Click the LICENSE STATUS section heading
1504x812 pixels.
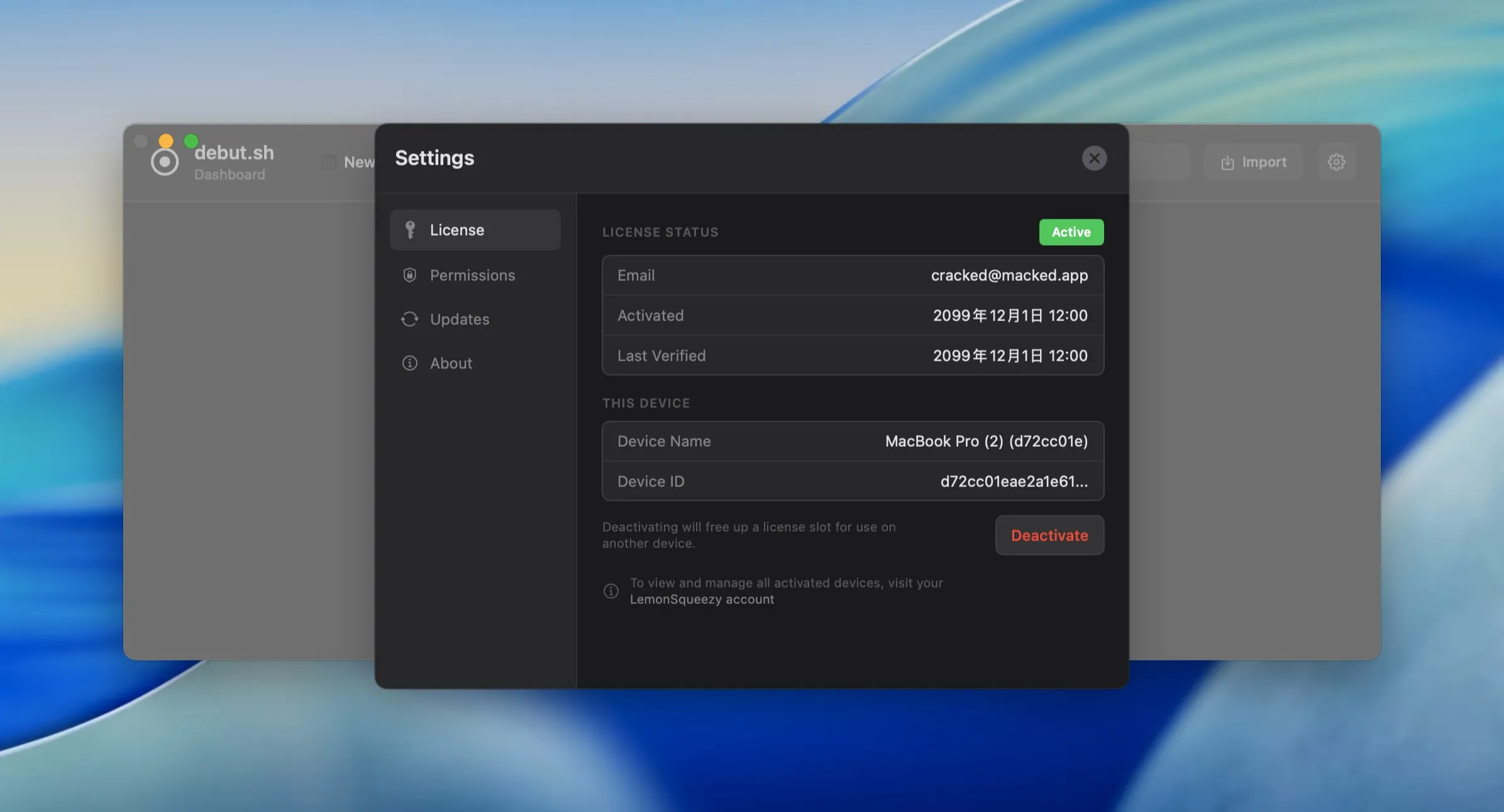tap(660, 233)
